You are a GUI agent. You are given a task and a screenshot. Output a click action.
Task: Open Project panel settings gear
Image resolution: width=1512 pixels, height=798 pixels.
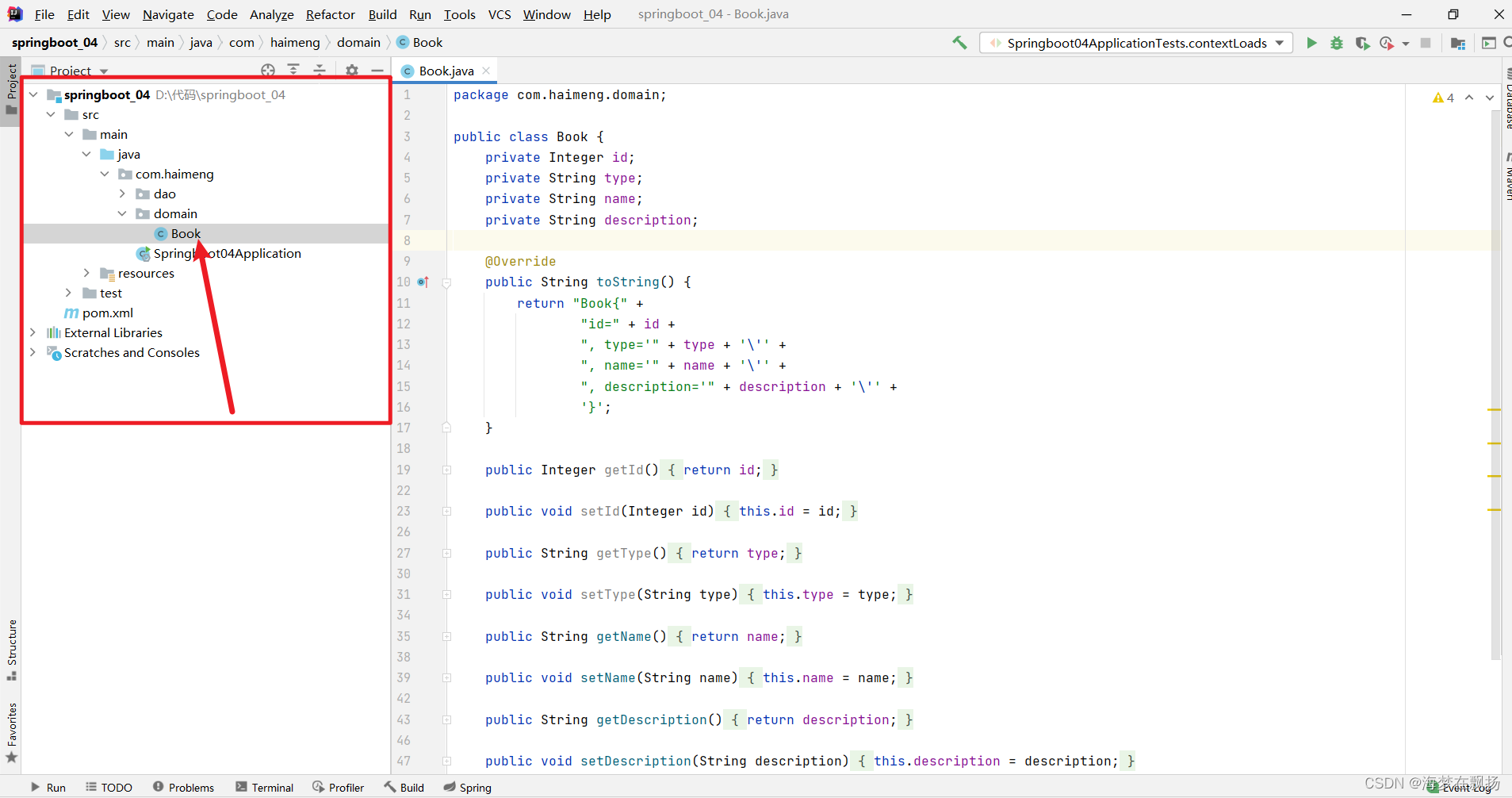point(352,71)
